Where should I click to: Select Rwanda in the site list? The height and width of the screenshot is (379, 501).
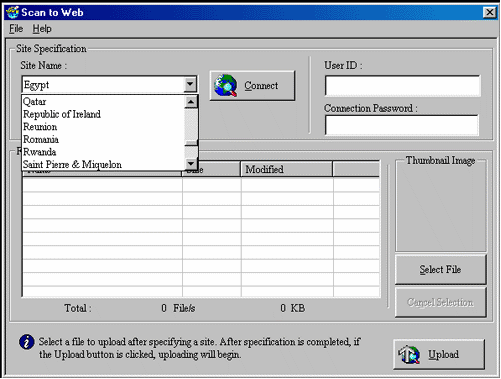click(103, 152)
